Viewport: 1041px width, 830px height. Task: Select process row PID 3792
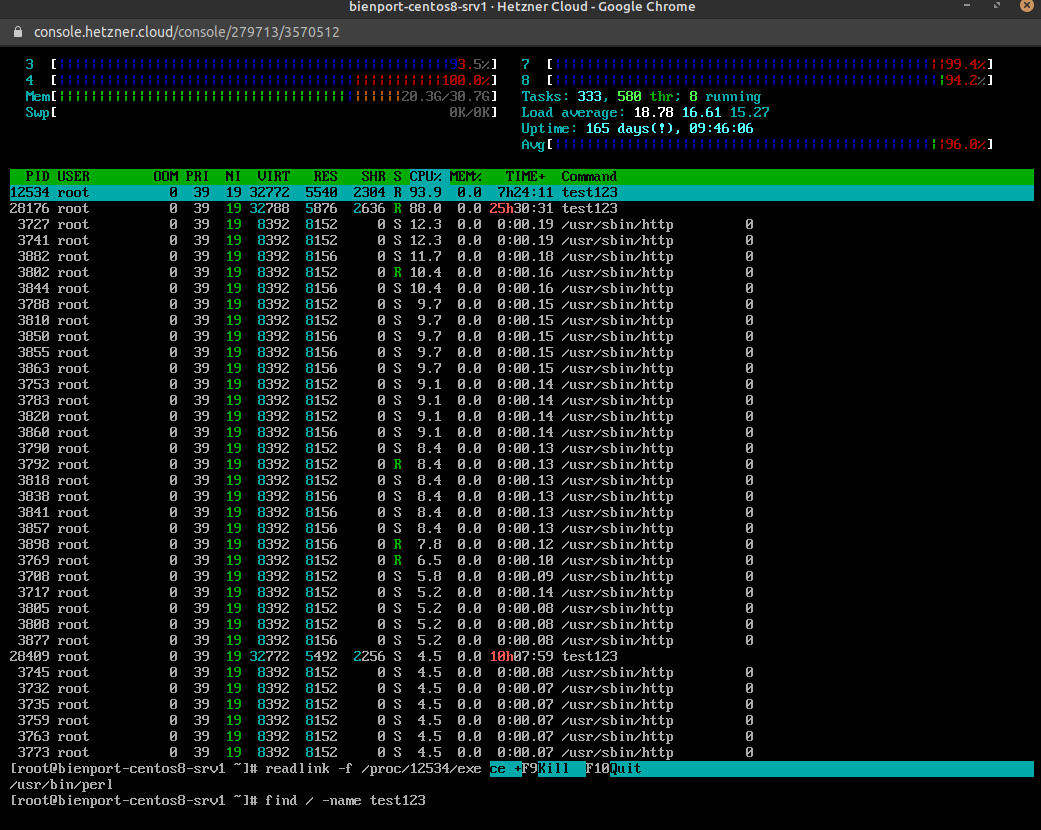coord(521,465)
